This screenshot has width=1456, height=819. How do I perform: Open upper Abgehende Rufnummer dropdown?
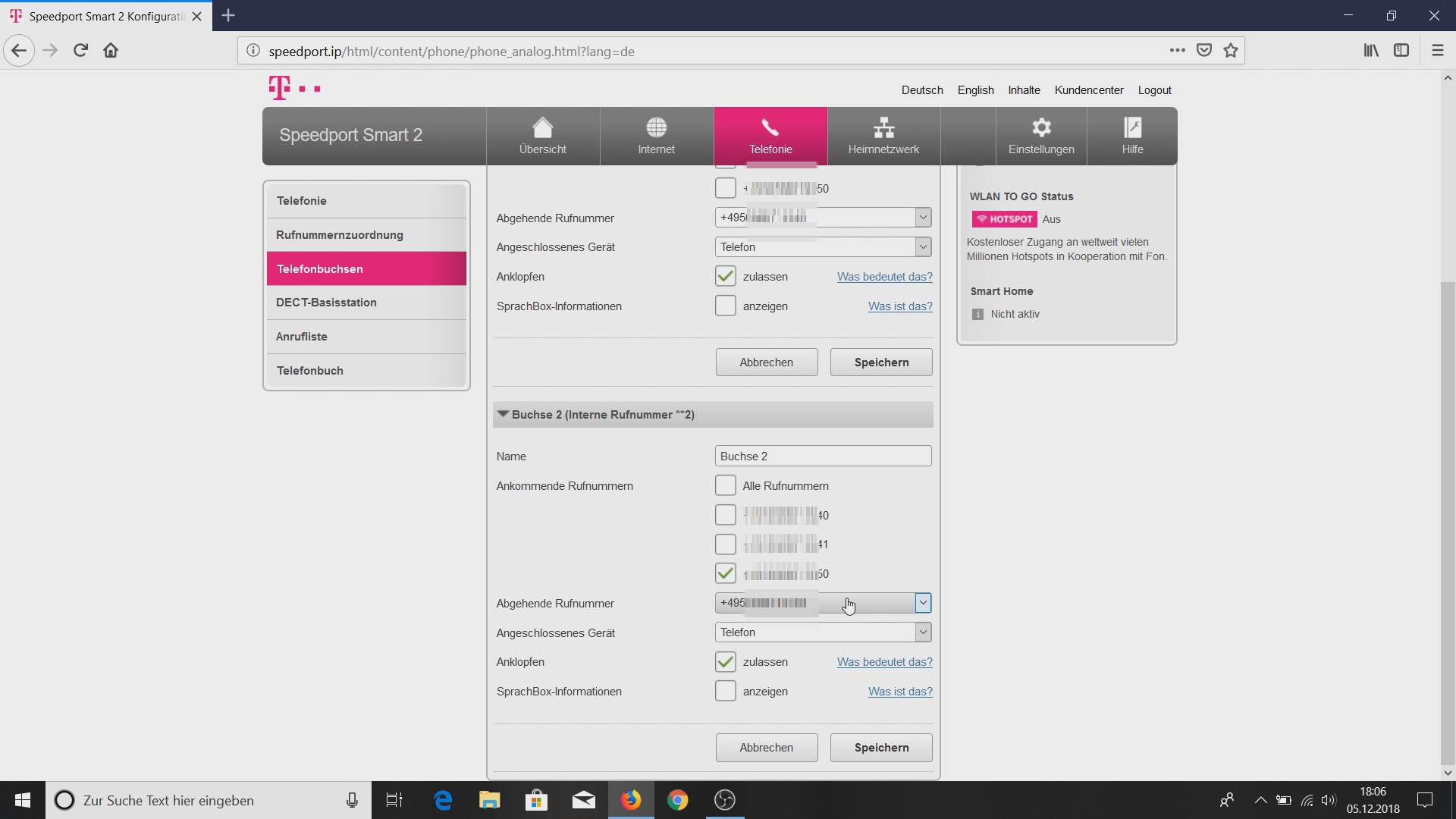click(823, 218)
